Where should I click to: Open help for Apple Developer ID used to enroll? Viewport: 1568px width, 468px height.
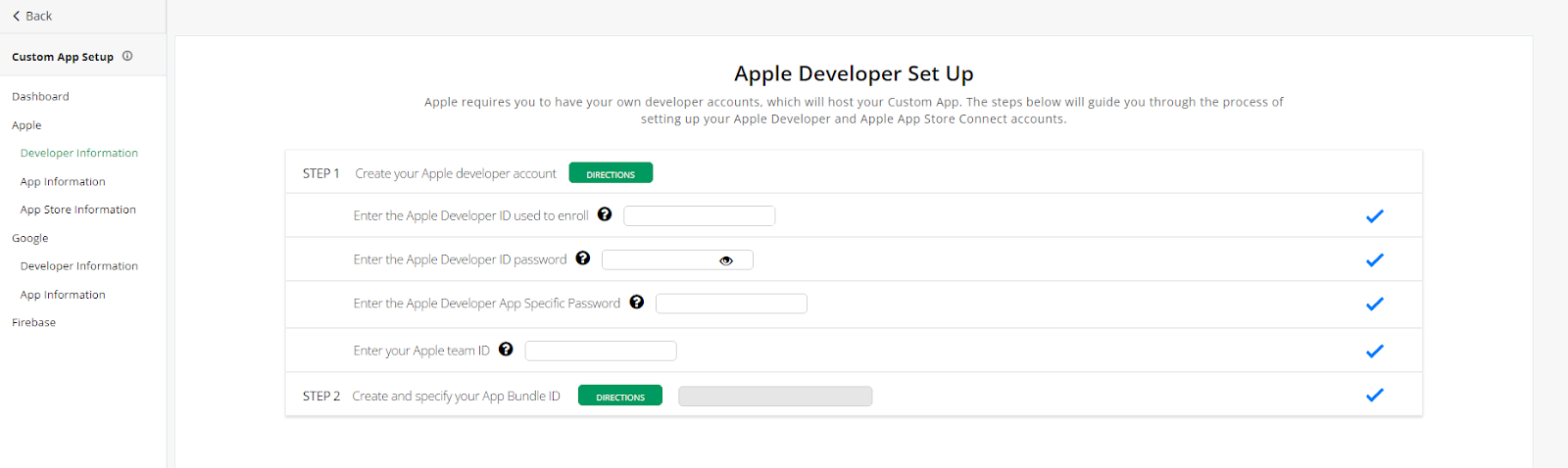605,214
